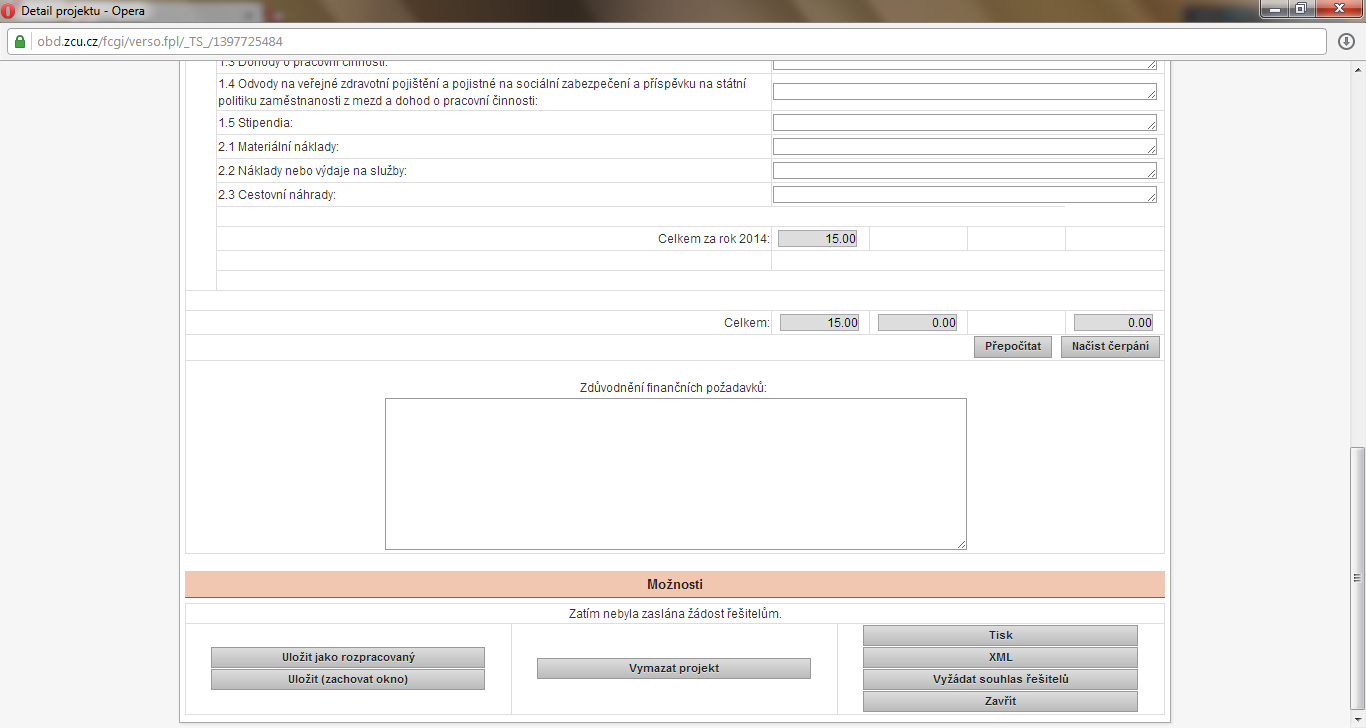Click the green padlock security icon

pos(19,42)
